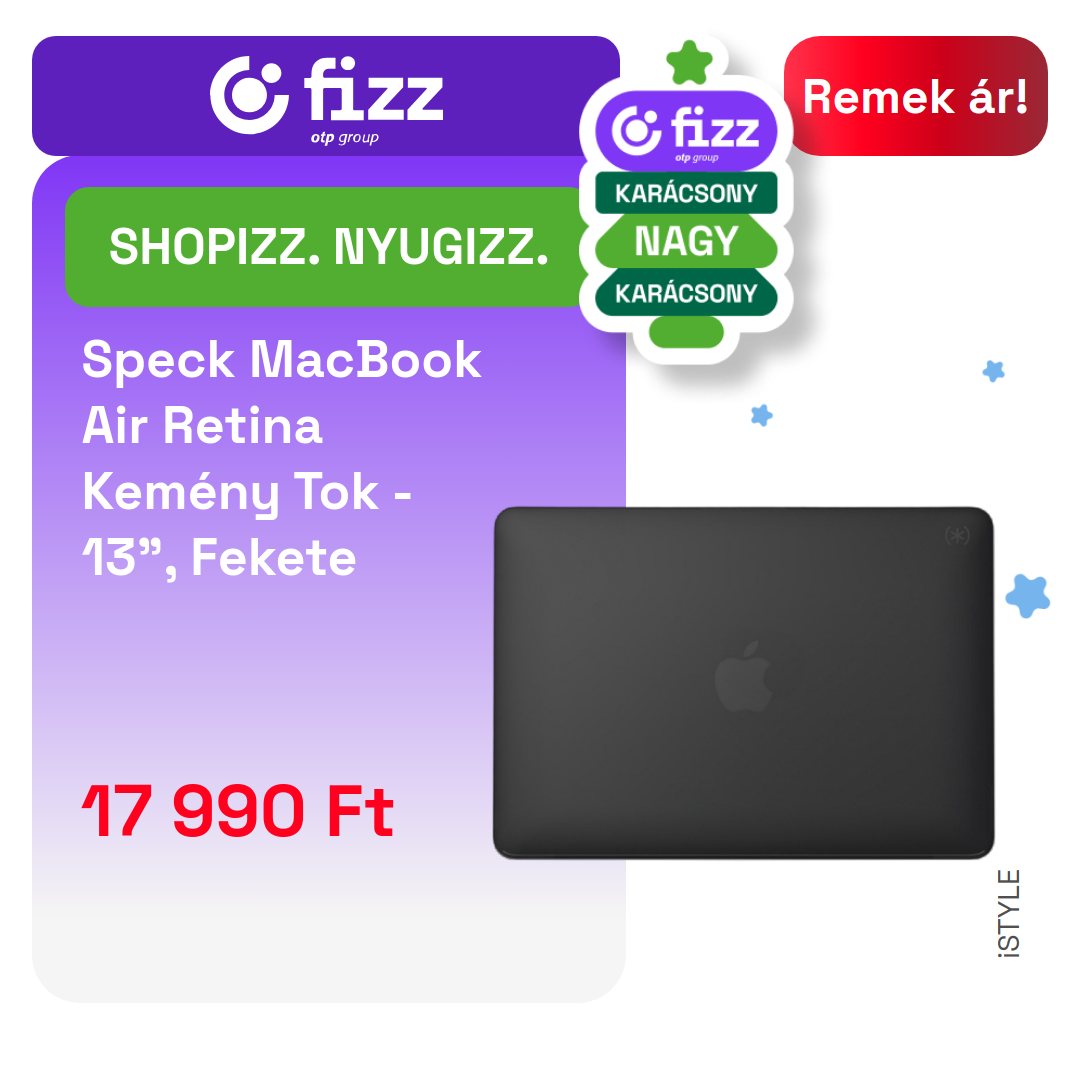Click the vertical iSTYLE brand label

[x=1008, y=913]
